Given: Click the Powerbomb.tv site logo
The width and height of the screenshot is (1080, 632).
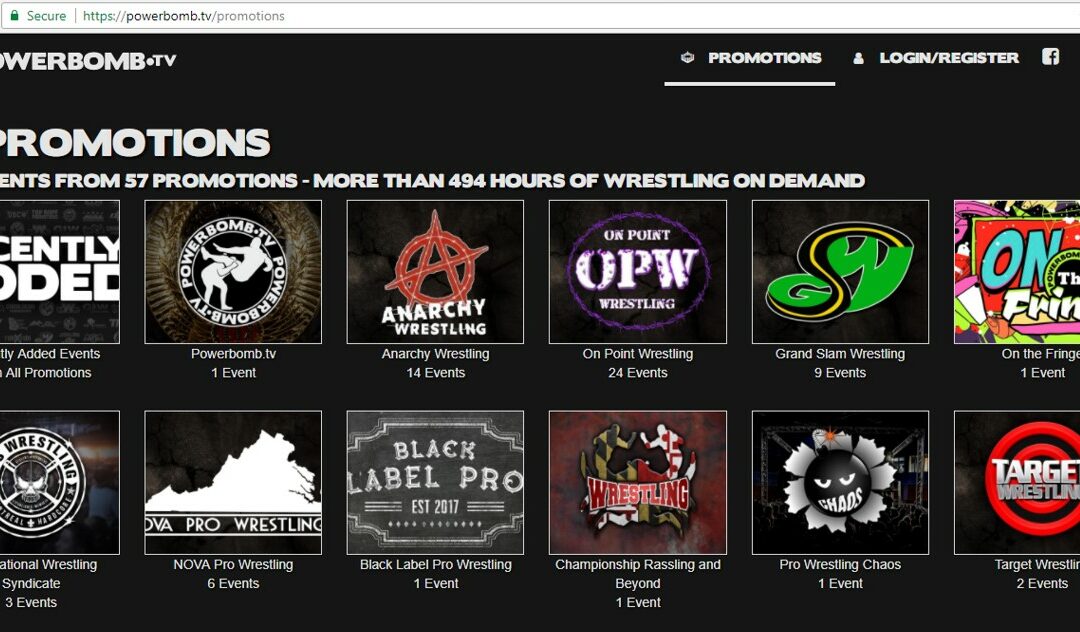Looking at the screenshot, I should (88, 61).
